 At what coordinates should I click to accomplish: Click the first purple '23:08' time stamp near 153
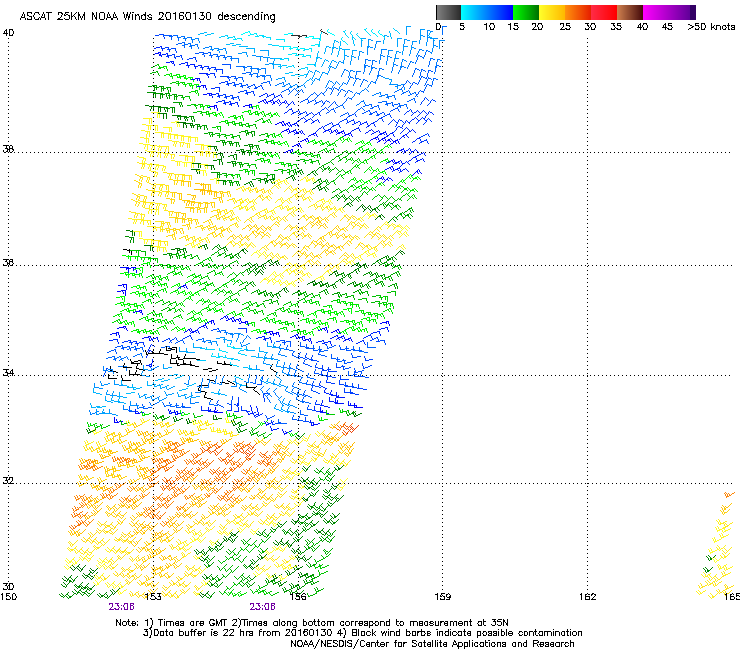pyautogui.click(x=121, y=607)
